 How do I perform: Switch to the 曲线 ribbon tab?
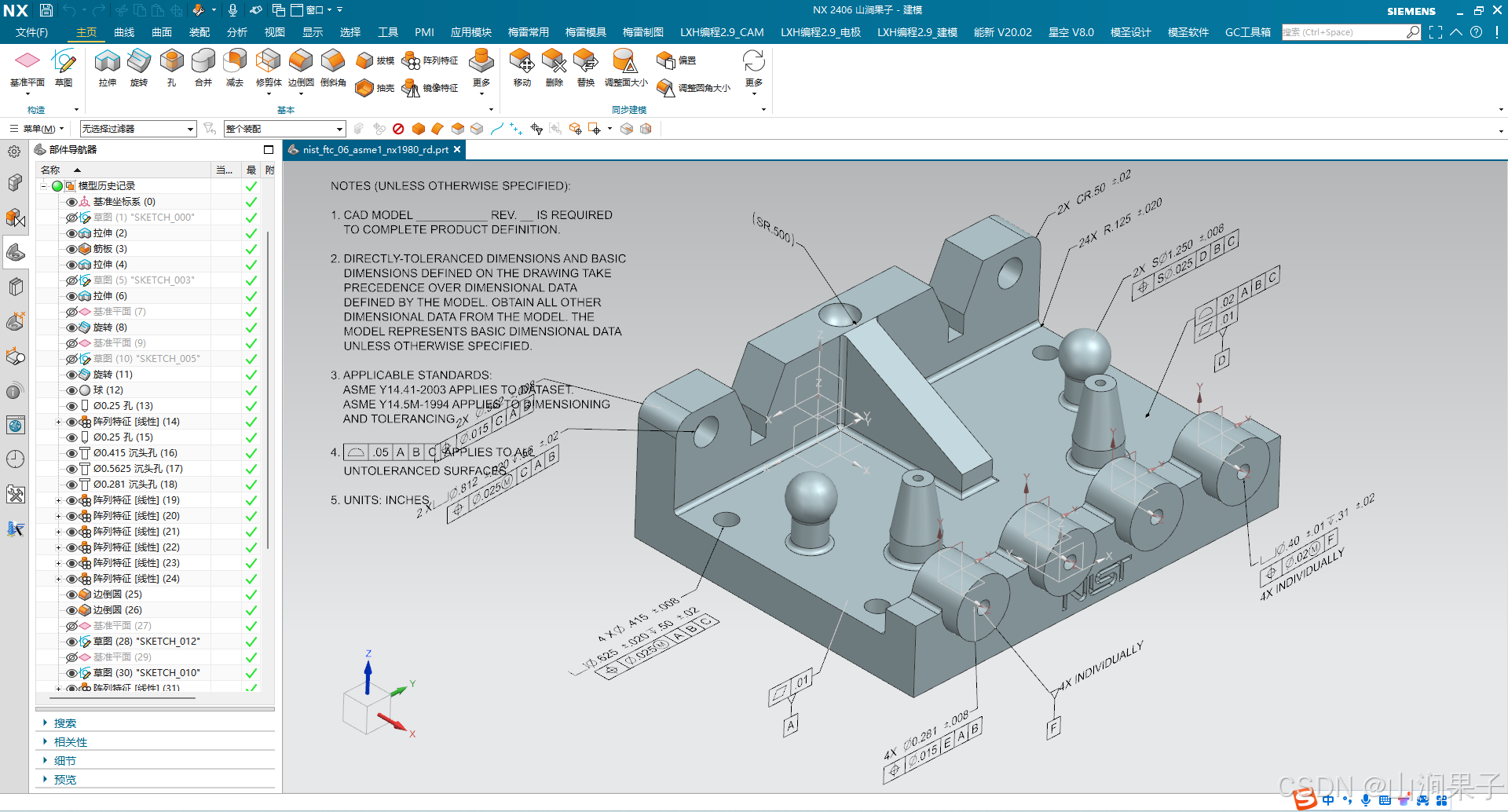tap(124, 32)
